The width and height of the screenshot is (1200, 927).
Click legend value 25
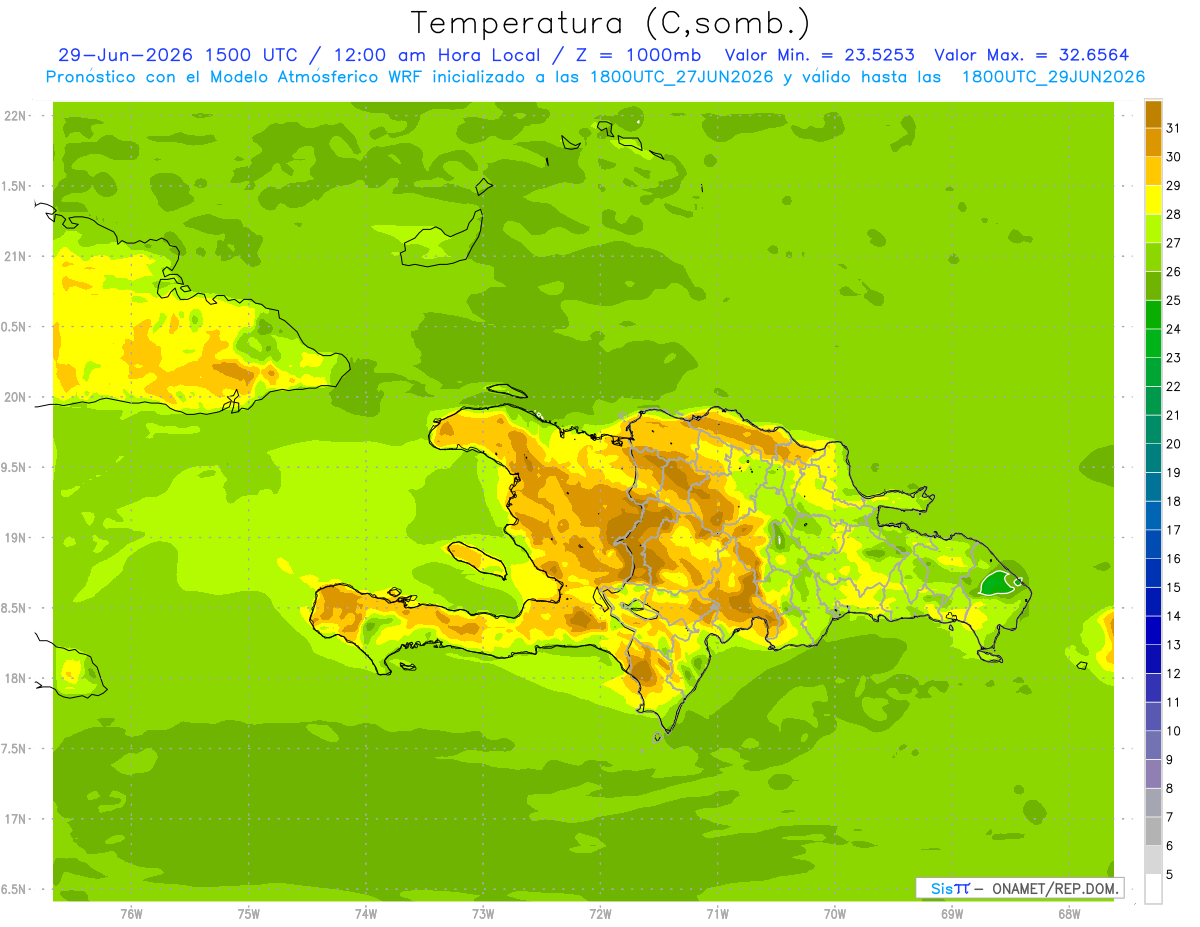[x=1174, y=300]
